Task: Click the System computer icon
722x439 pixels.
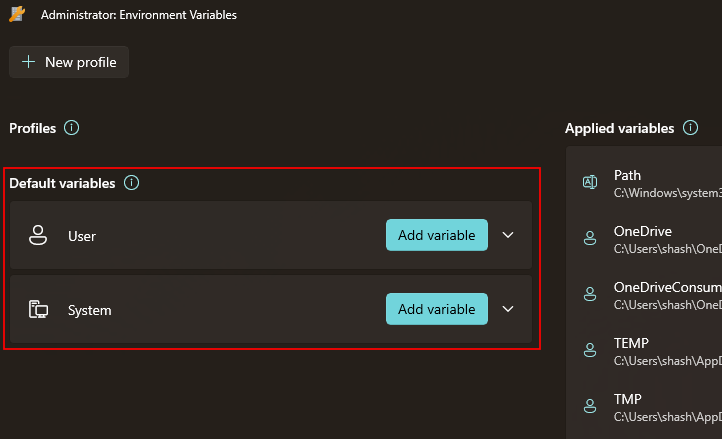Action: coord(38,309)
